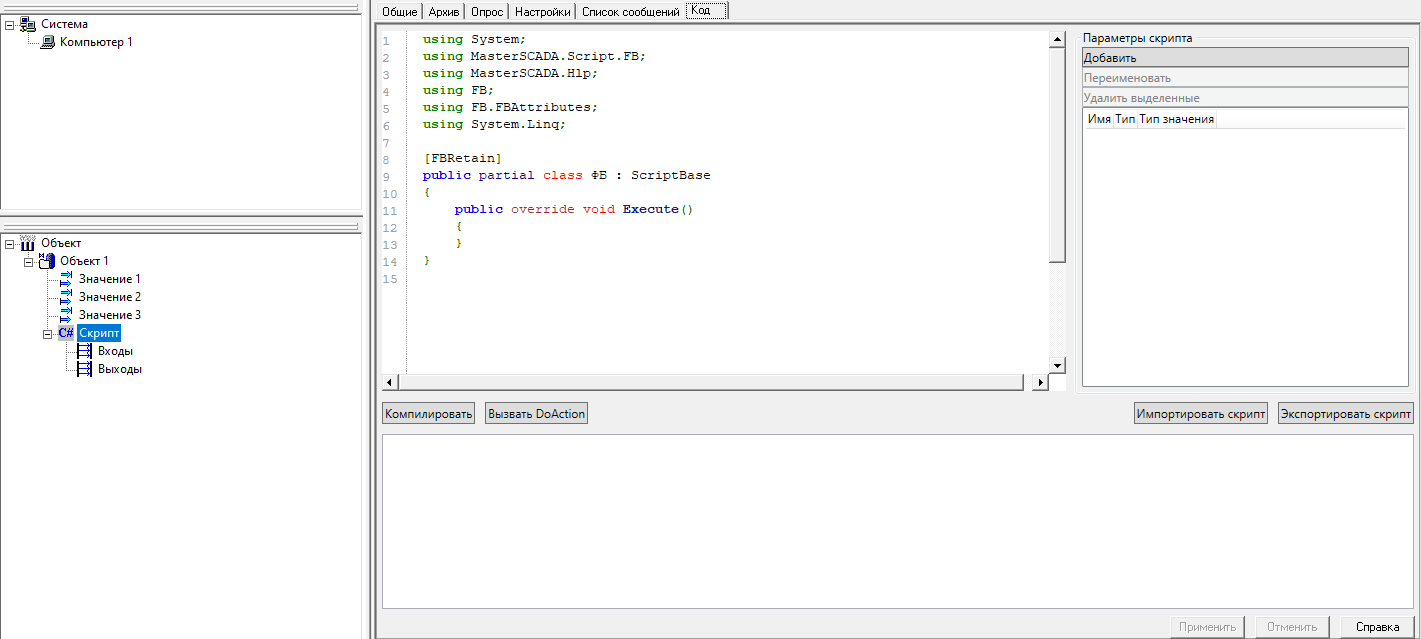Select Значение 1 tree item

[x=110, y=279]
